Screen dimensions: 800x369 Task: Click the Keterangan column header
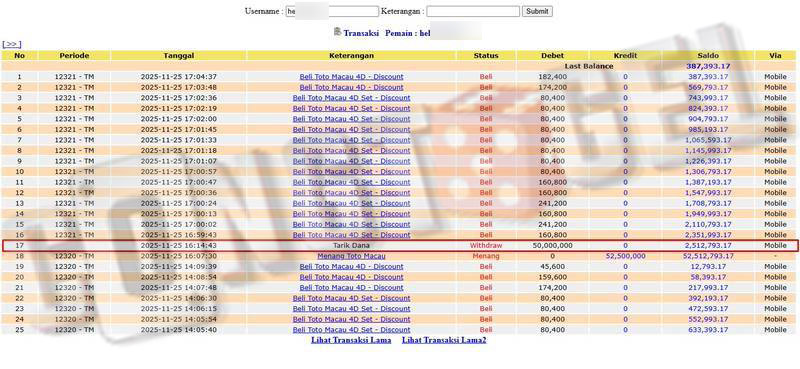coord(352,55)
